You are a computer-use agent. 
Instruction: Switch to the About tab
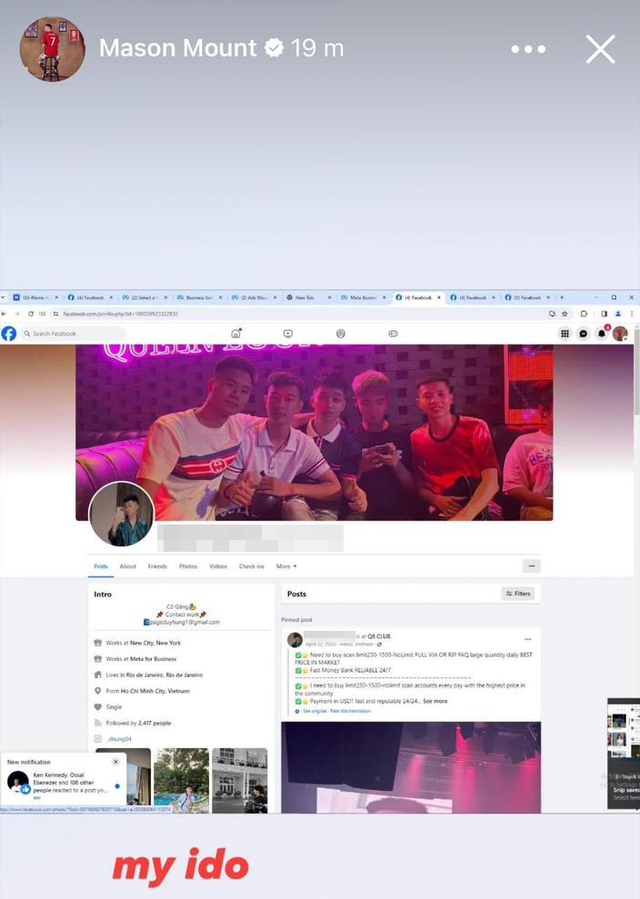click(128, 566)
